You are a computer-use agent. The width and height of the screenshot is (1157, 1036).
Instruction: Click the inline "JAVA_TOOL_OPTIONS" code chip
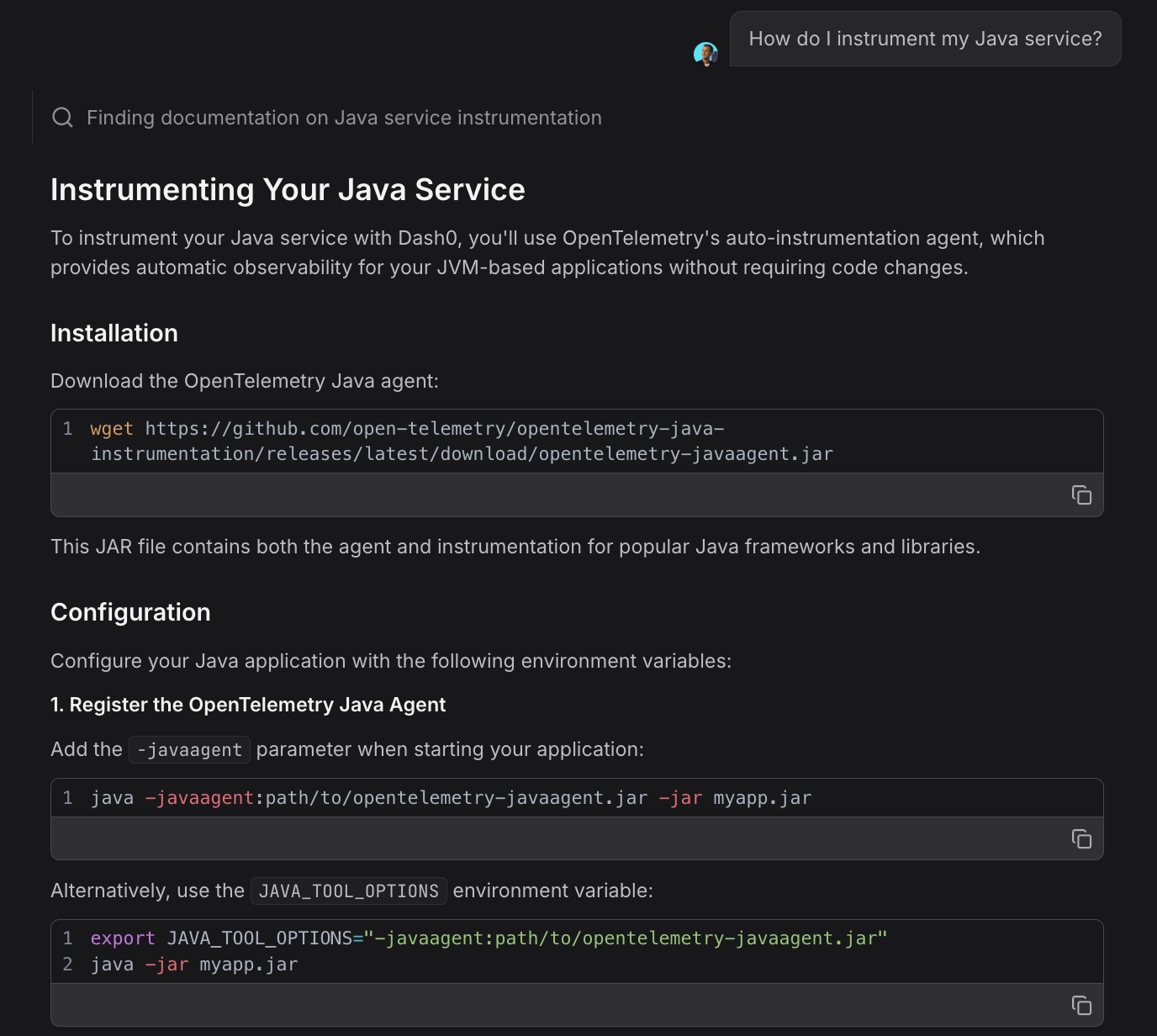[349, 891]
